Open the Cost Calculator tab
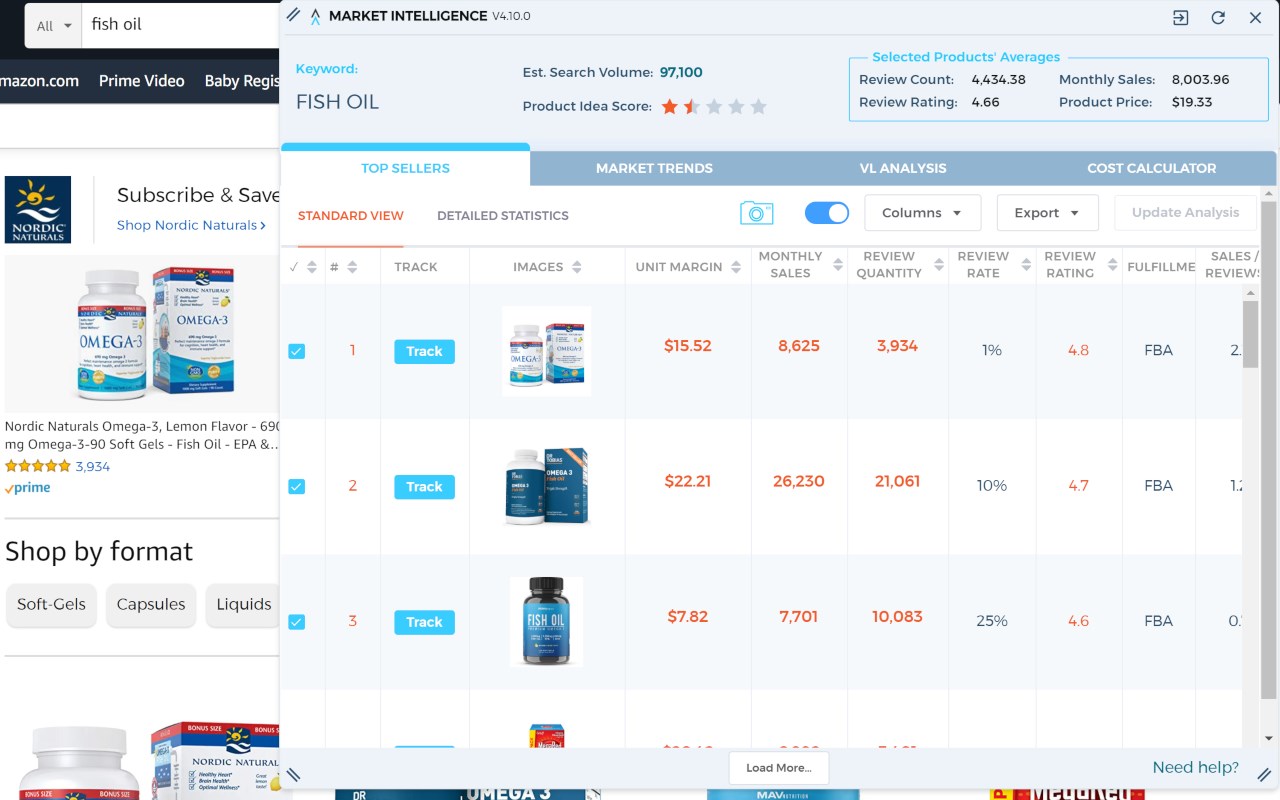Viewport: 1280px width, 800px height. click(1152, 168)
